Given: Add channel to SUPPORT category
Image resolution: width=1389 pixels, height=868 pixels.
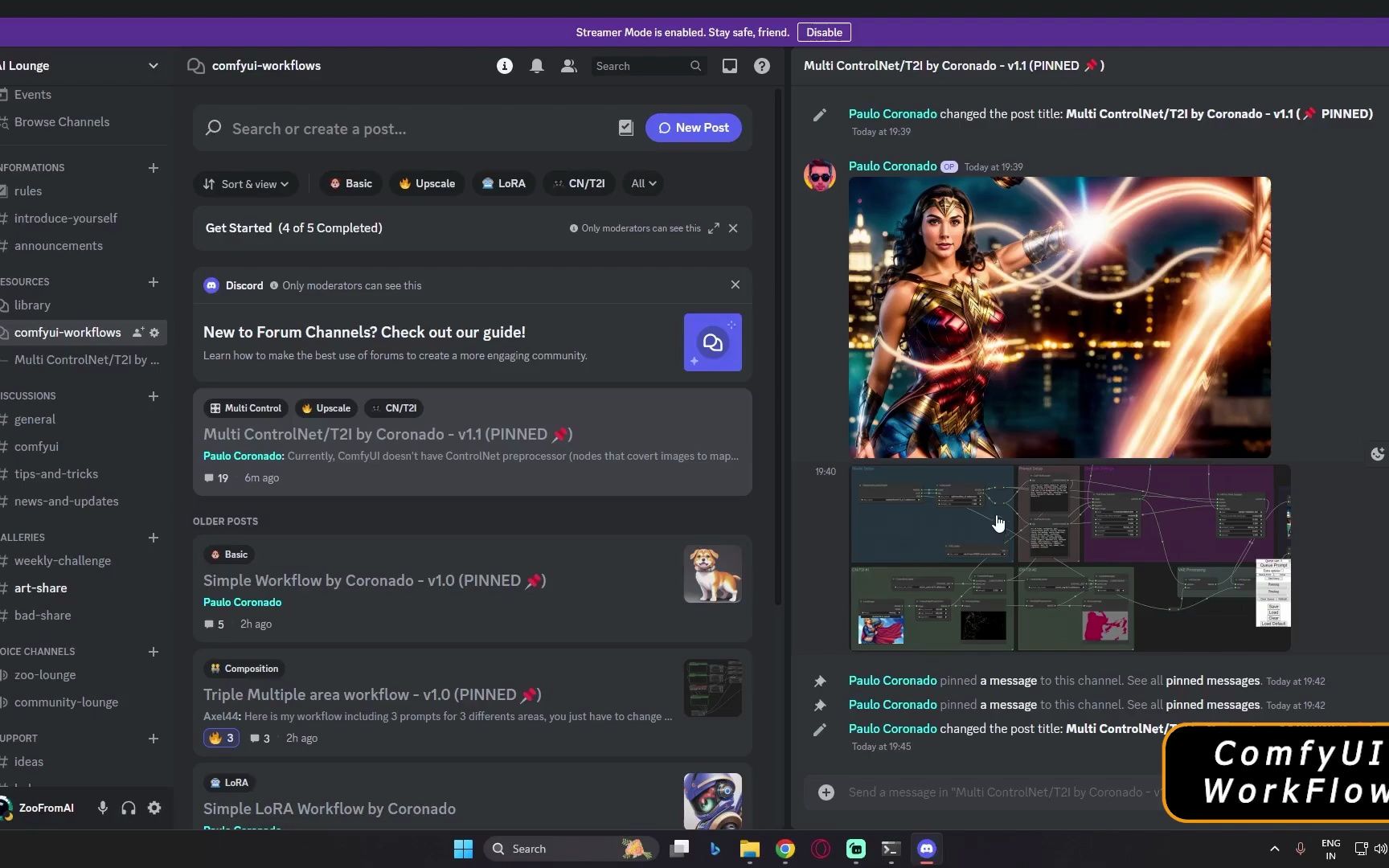Looking at the screenshot, I should [153, 739].
